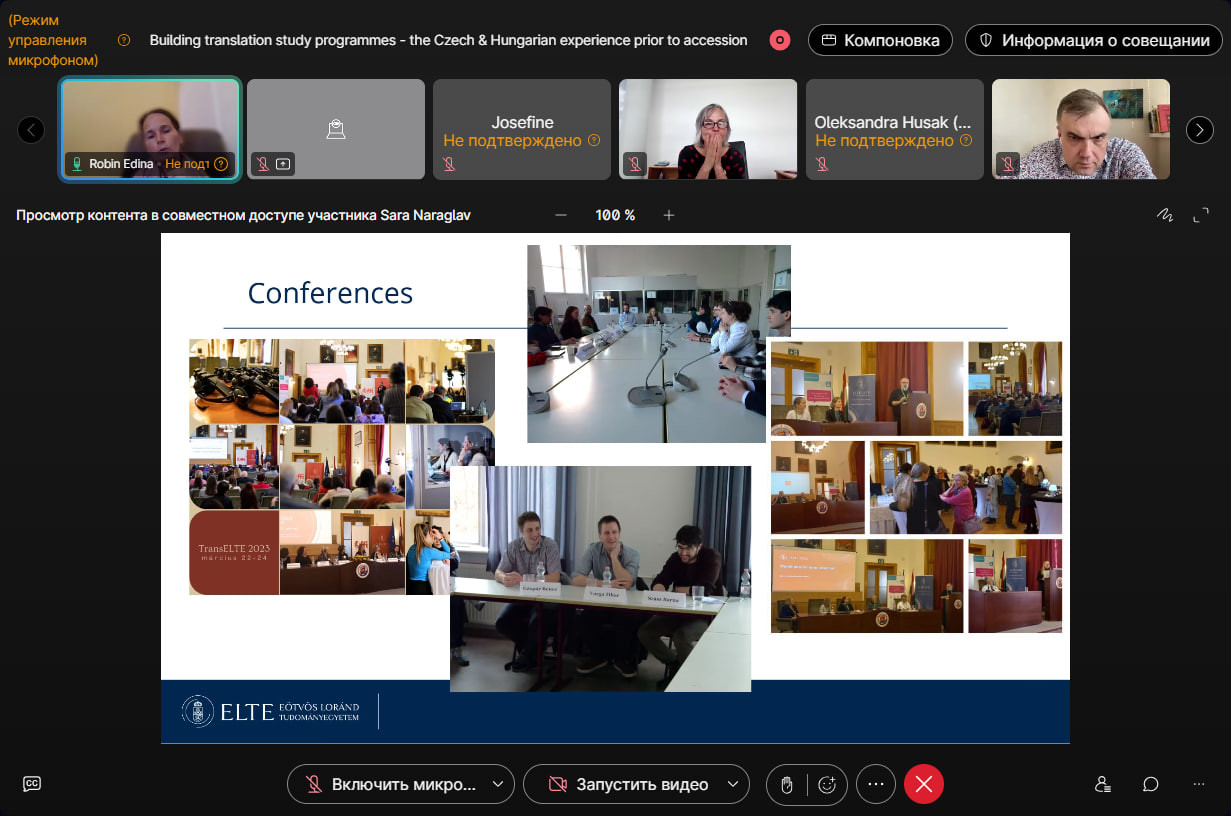Click muted mic icon on Oleksandra Husak's tile
This screenshot has height=816, width=1231.
coord(821,164)
